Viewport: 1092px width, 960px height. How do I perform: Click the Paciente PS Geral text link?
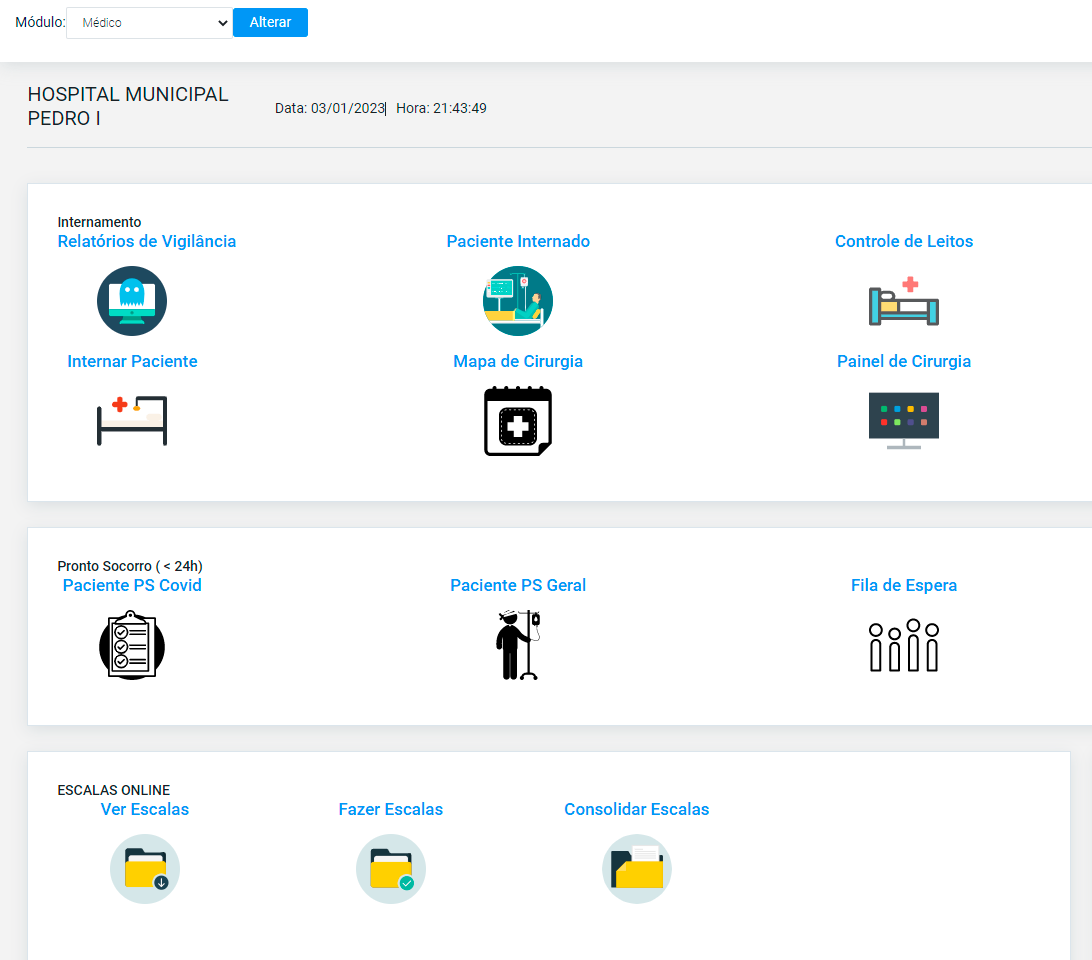(x=518, y=585)
